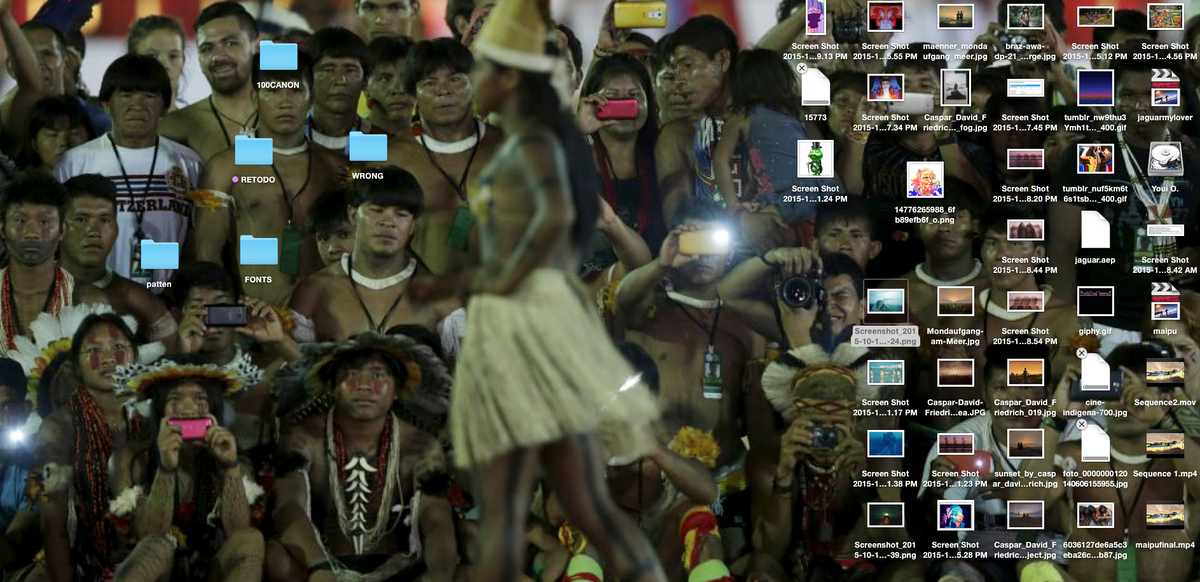Select the foto_0000000120140606155955.jpg file icon
Viewport: 1200px width, 582px height.
tap(1095, 444)
